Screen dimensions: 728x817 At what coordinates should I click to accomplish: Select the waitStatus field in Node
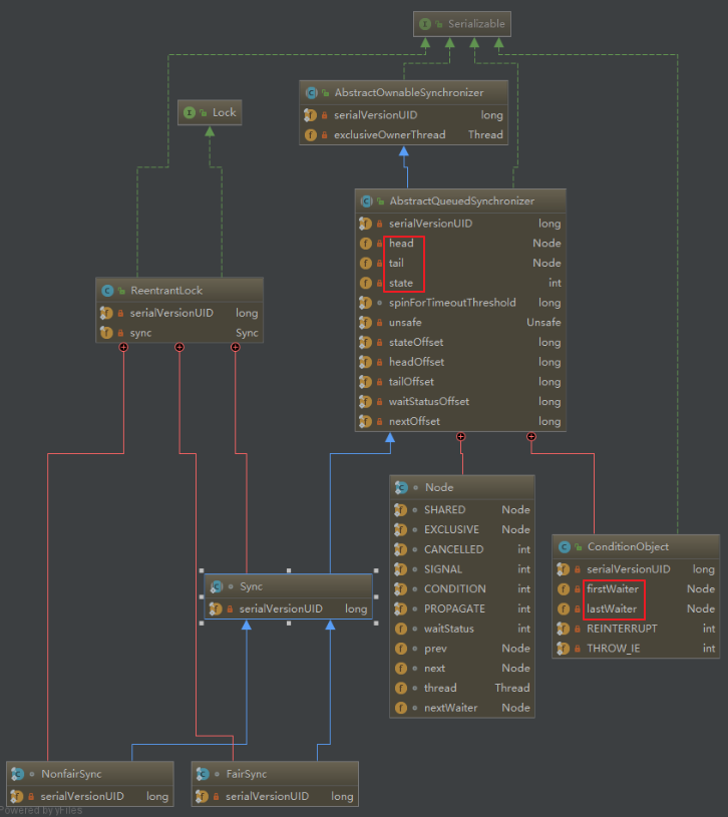(x=449, y=629)
